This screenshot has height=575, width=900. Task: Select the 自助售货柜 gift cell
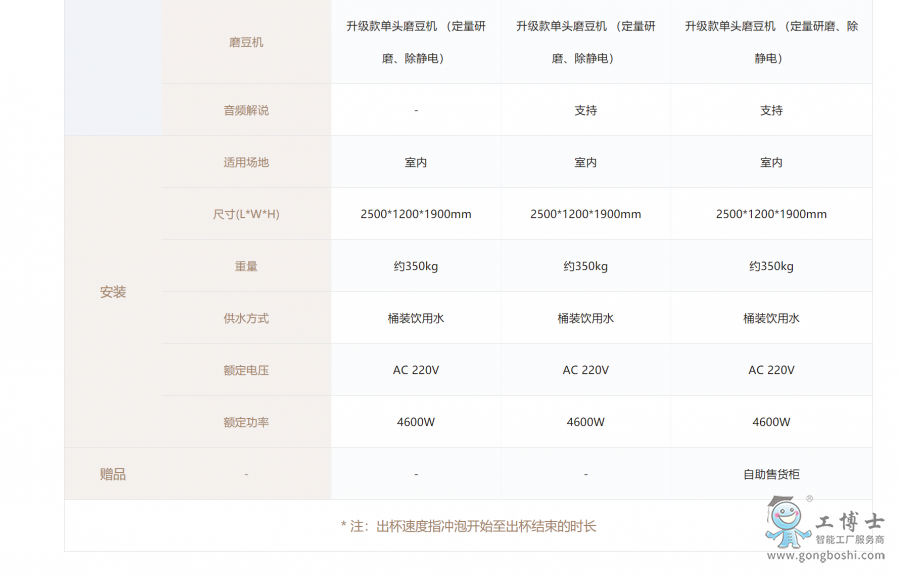pyautogui.click(x=771, y=474)
